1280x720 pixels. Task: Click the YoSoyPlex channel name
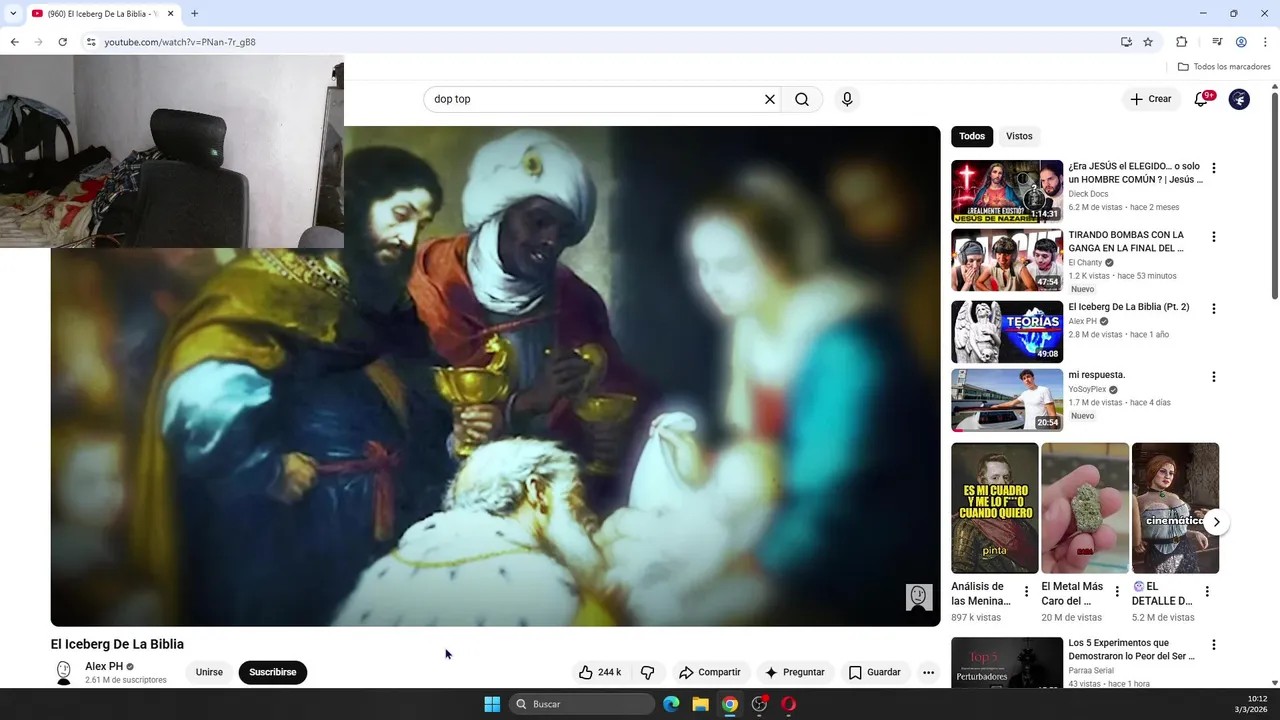[1087, 389]
